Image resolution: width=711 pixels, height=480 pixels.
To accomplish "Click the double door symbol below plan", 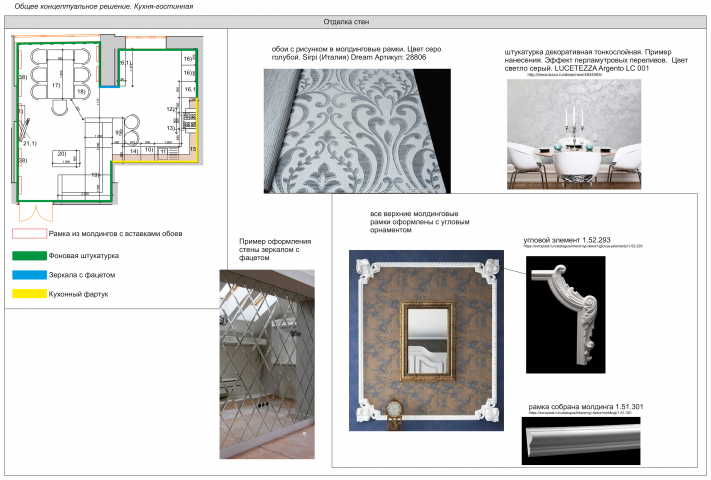I will [36, 212].
